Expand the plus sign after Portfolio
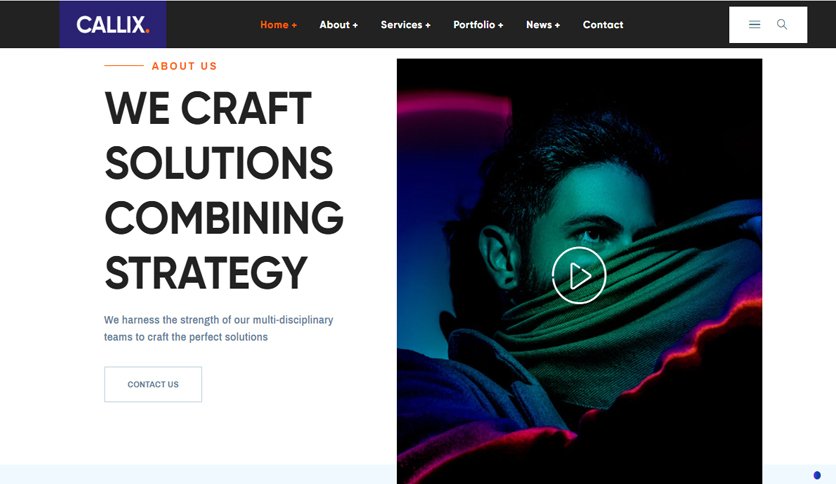The height and width of the screenshot is (484, 836). pyautogui.click(x=500, y=25)
